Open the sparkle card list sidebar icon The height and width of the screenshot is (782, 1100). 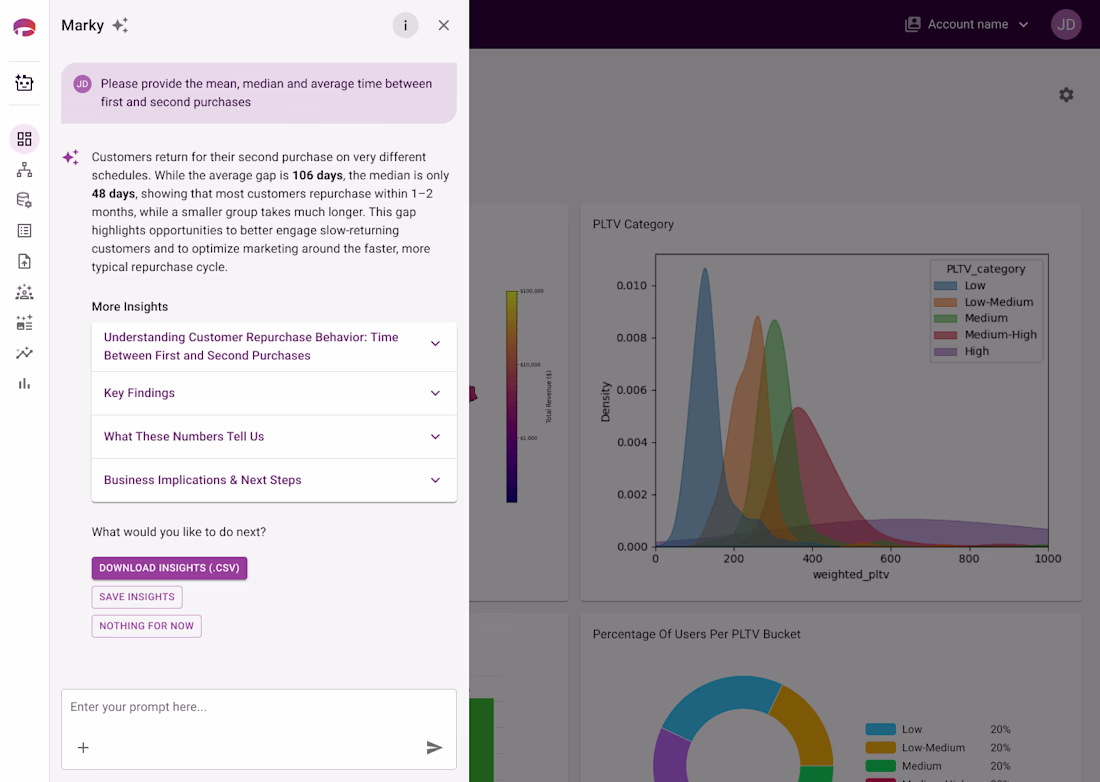pos(24,323)
